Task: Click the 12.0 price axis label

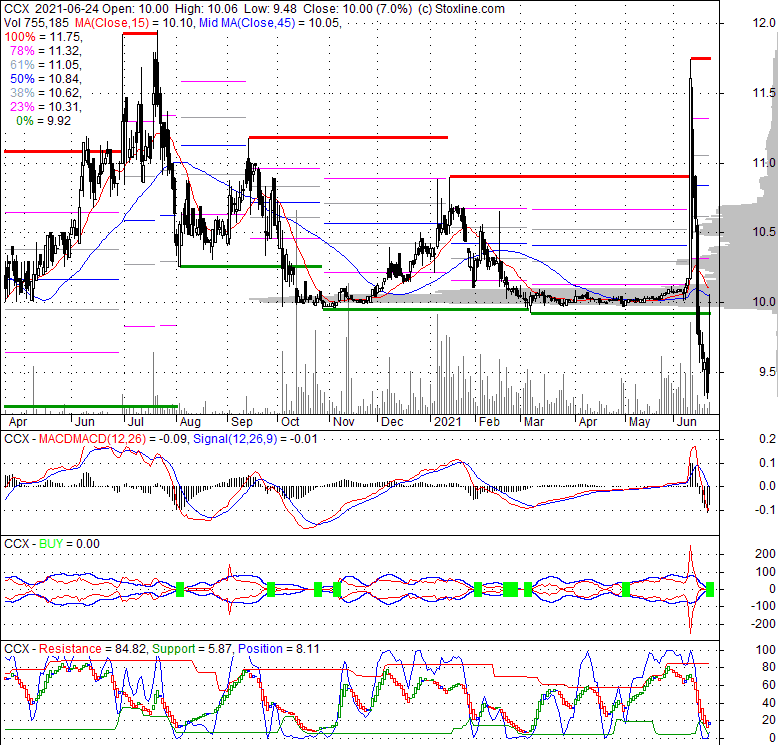Action: 764,23
